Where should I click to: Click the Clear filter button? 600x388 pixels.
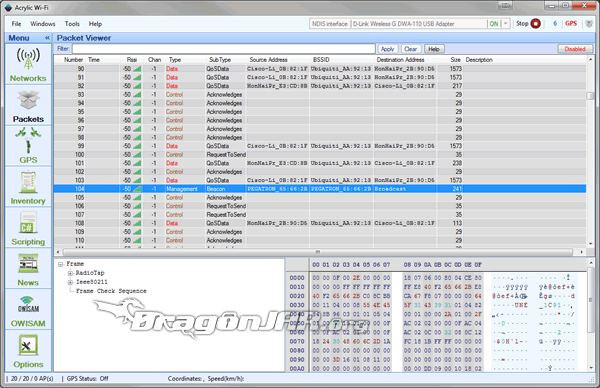[411, 49]
